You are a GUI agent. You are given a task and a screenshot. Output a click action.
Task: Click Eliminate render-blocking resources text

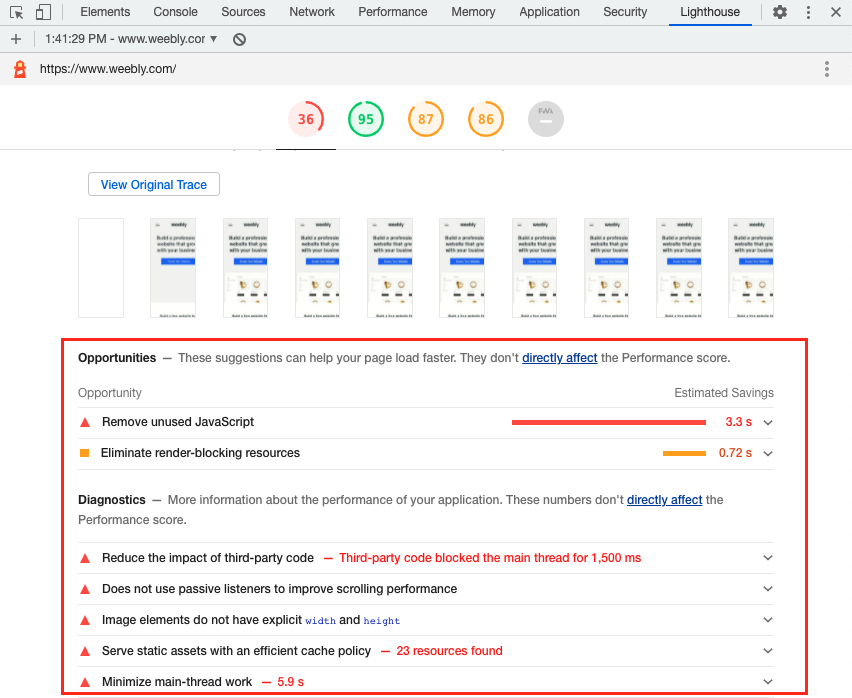click(200, 453)
